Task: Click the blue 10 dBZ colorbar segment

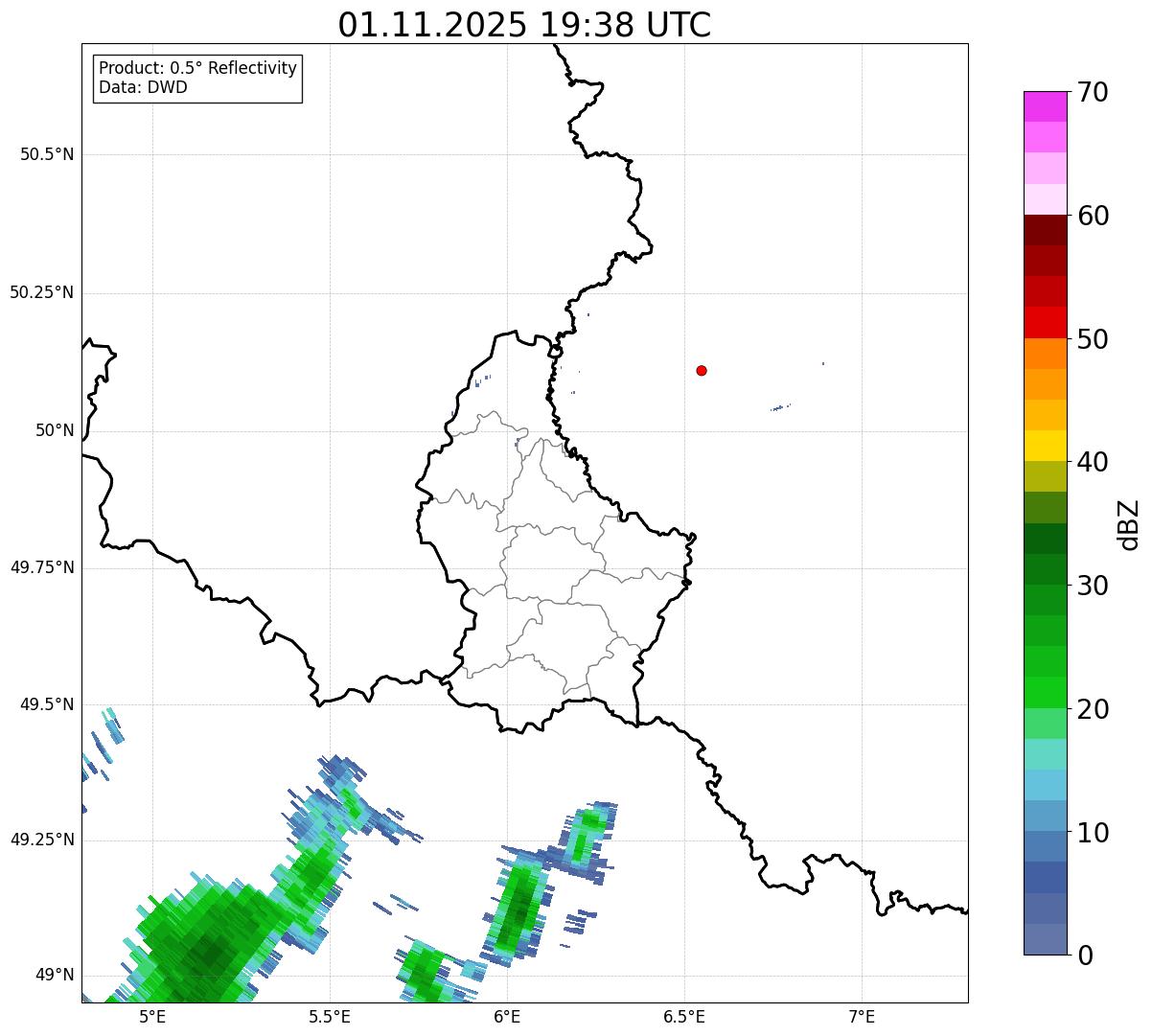Action: click(1046, 816)
